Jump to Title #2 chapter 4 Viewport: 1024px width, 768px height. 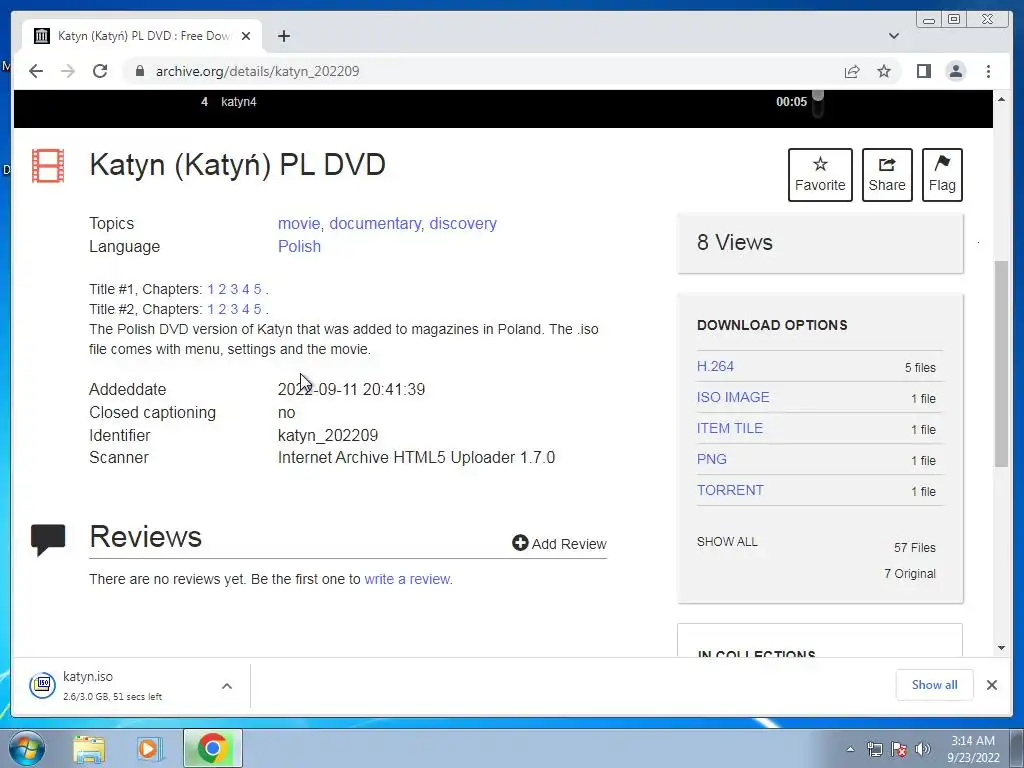(x=246, y=309)
